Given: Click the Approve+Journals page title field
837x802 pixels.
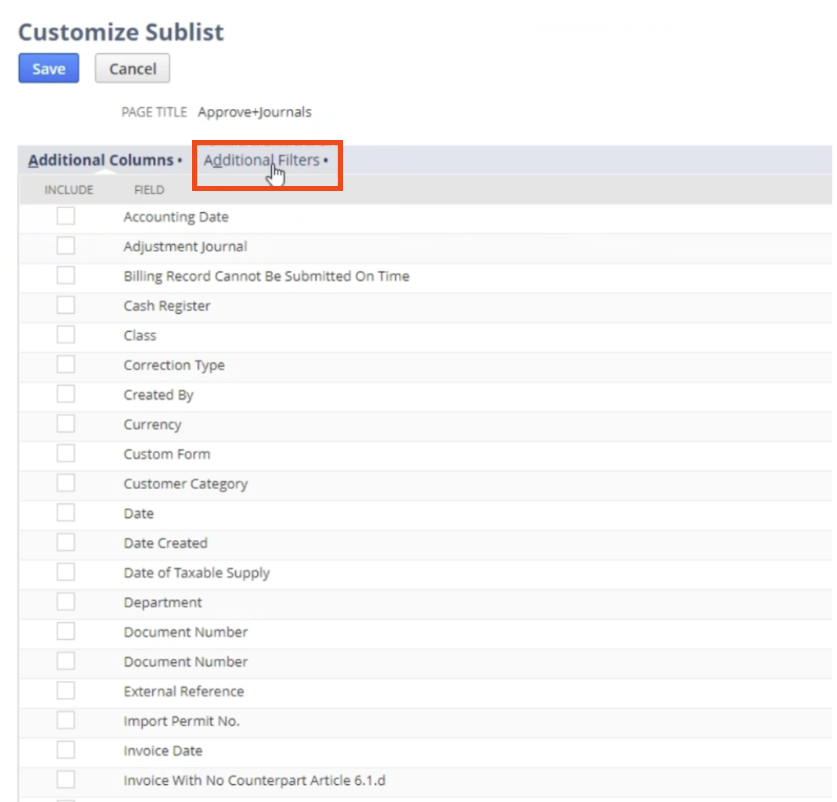Looking at the screenshot, I should point(254,112).
